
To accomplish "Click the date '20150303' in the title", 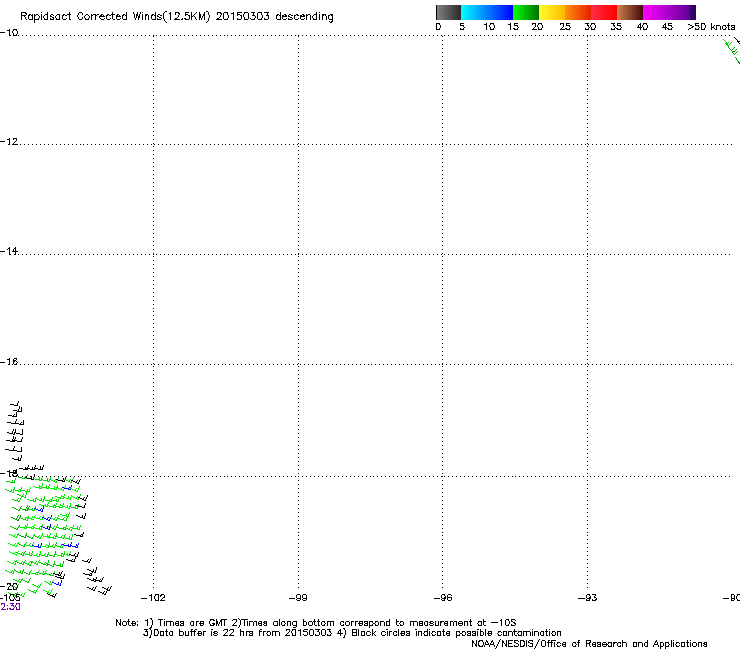I will [242, 16].
